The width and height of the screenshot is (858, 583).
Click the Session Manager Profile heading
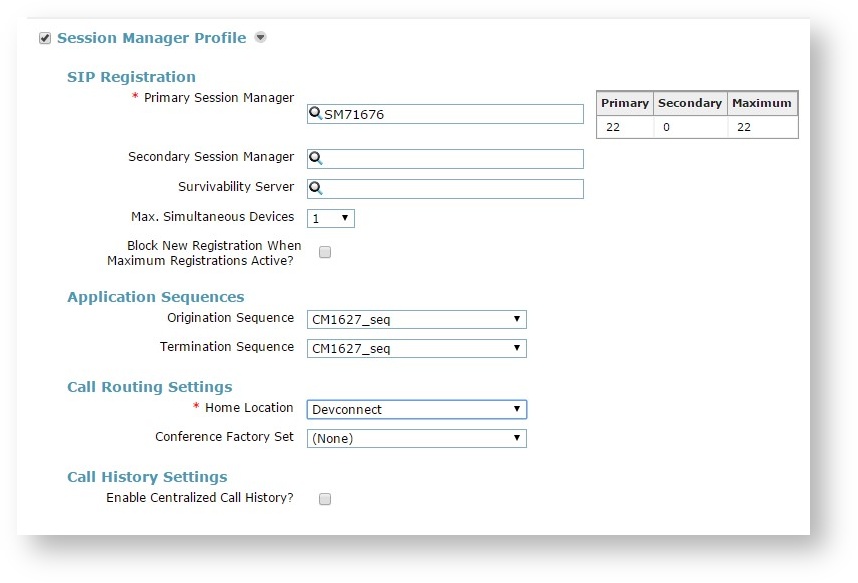point(151,38)
